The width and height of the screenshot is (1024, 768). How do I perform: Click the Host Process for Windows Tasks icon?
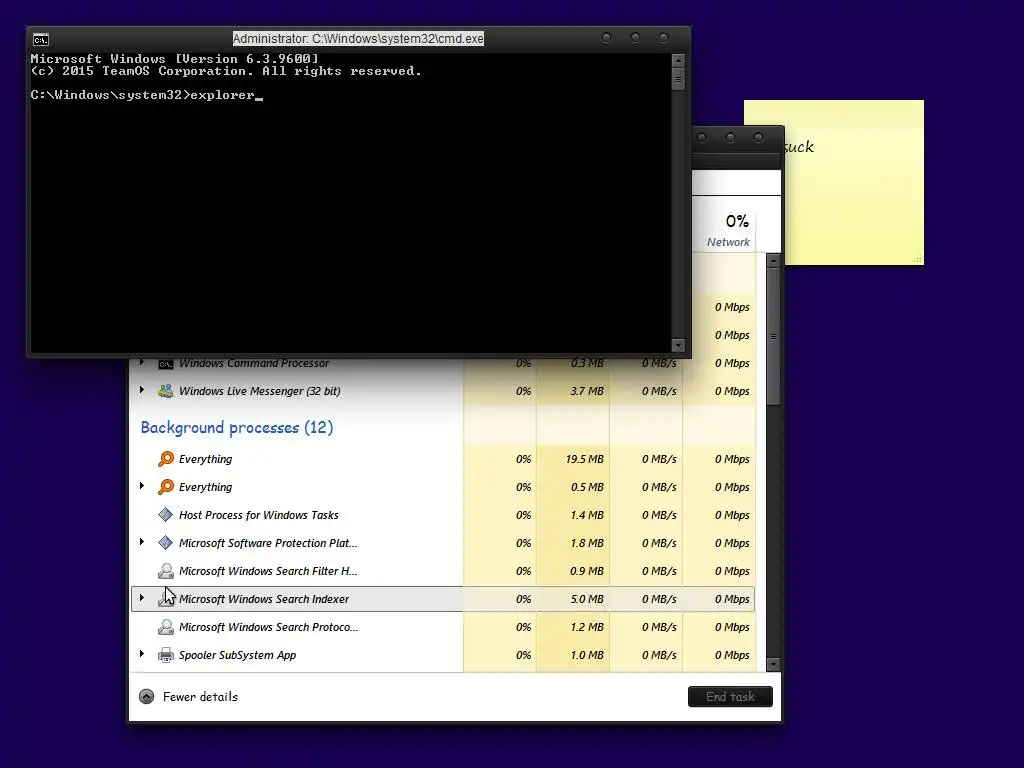pos(166,515)
